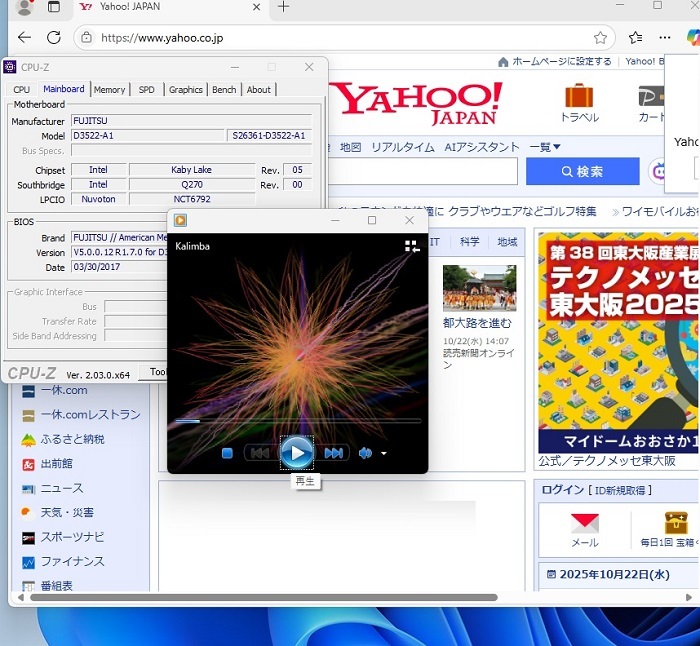Open the volume dropdown arrow beside the speaker

pos(384,454)
